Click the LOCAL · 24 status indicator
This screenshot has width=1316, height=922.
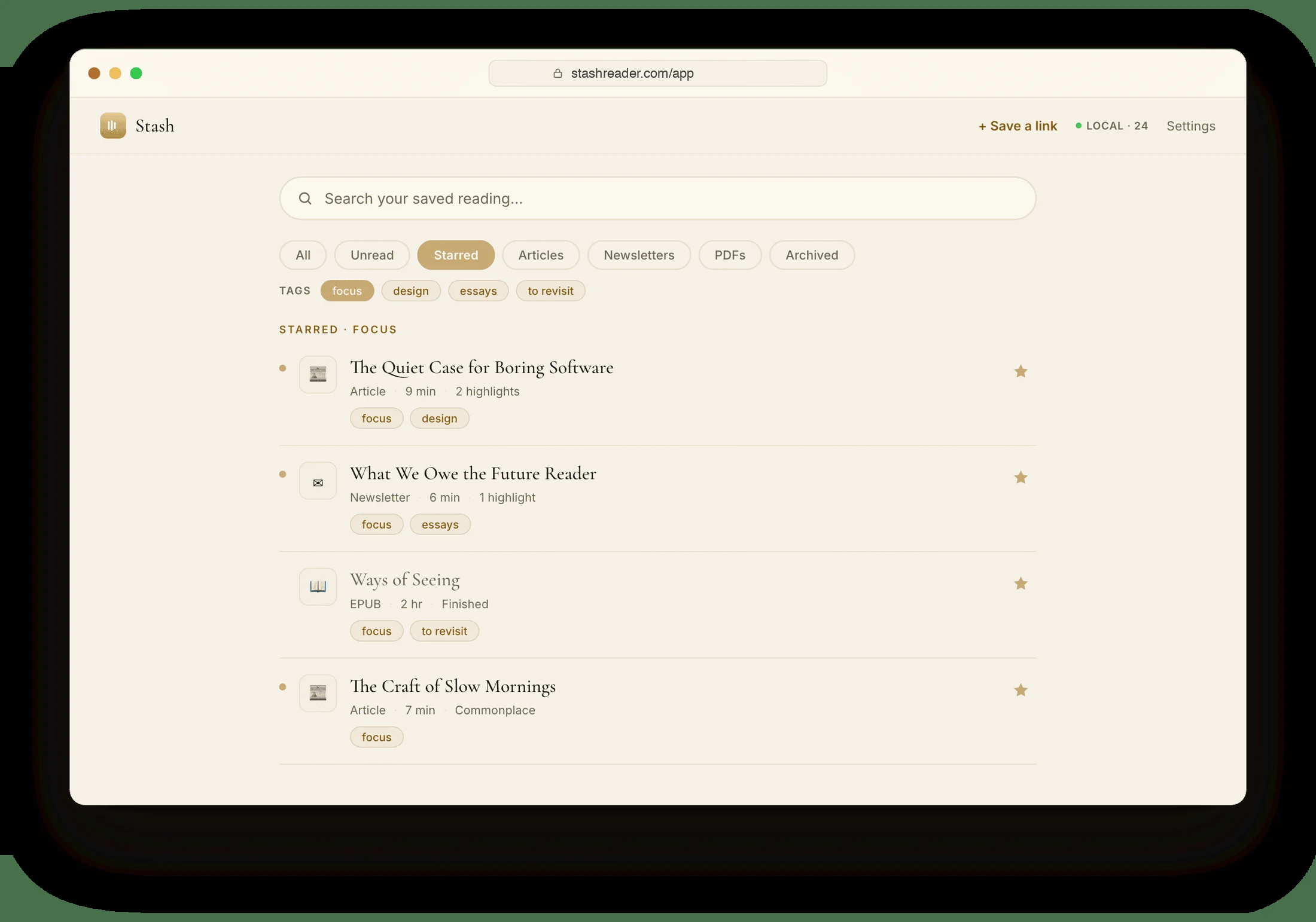1111,126
